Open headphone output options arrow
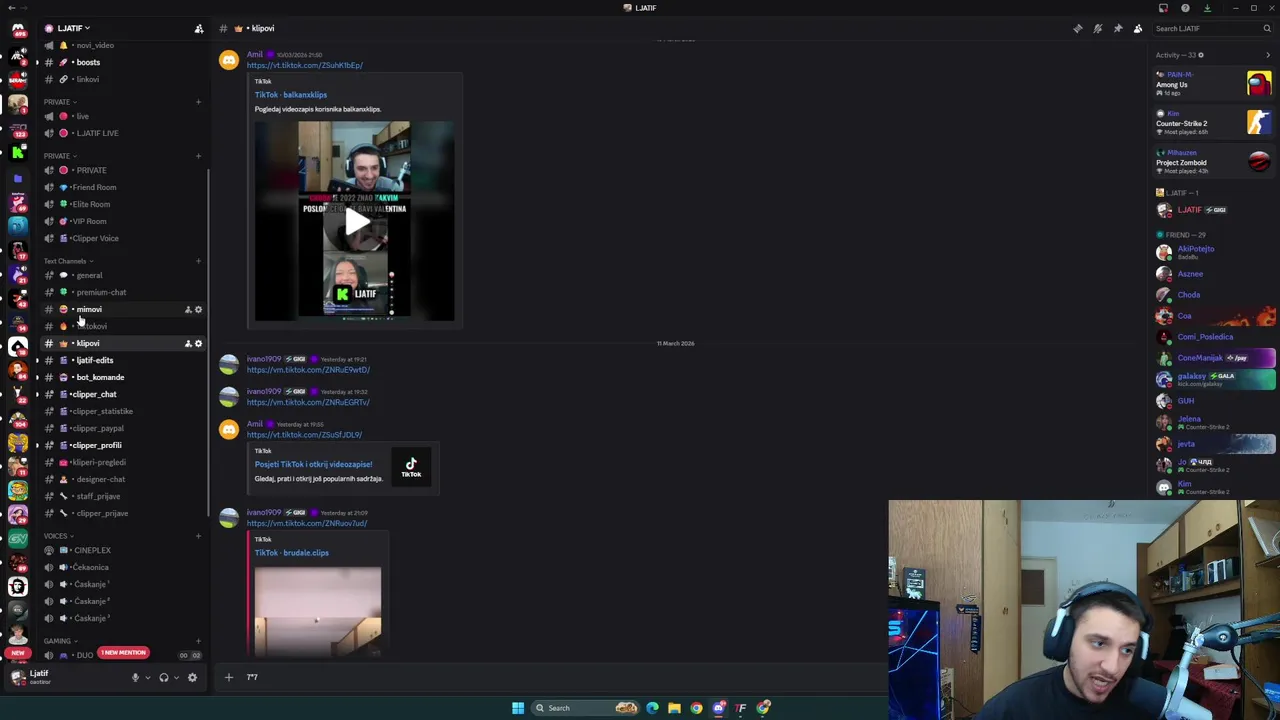 point(176,677)
